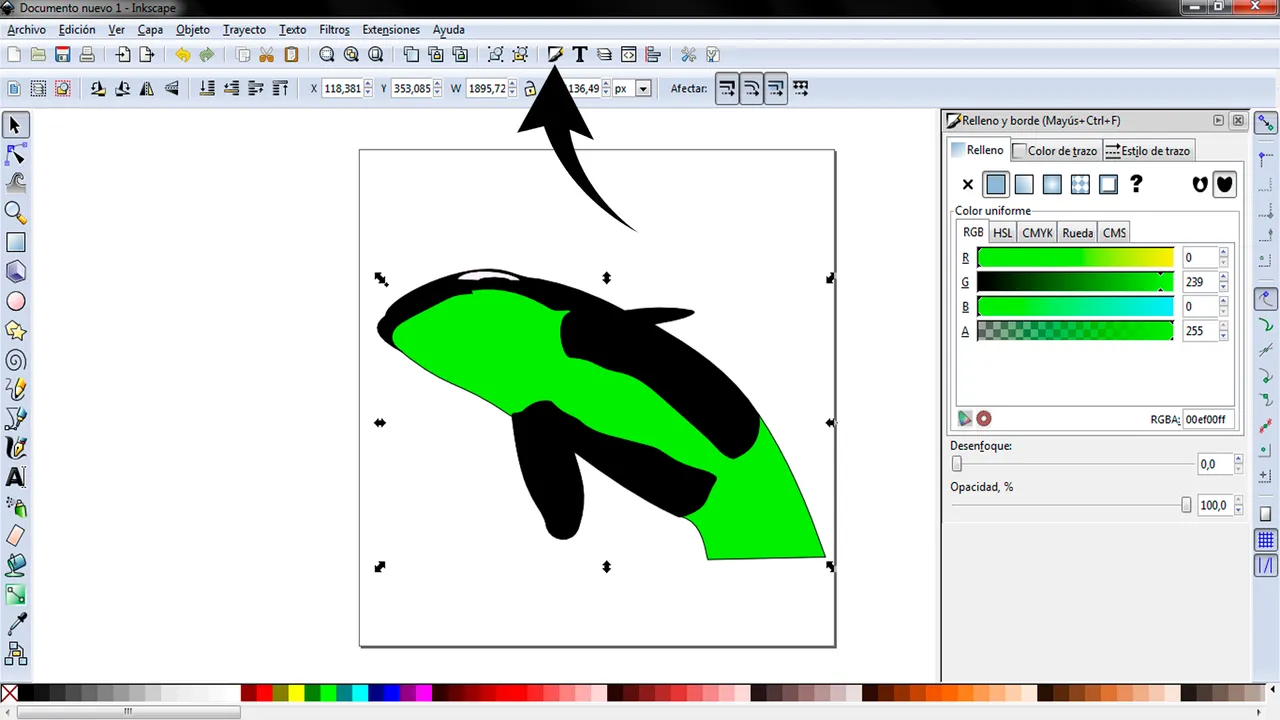Screen dimensions: 1280x720
Task: Set flat color fill type
Action: [995, 184]
